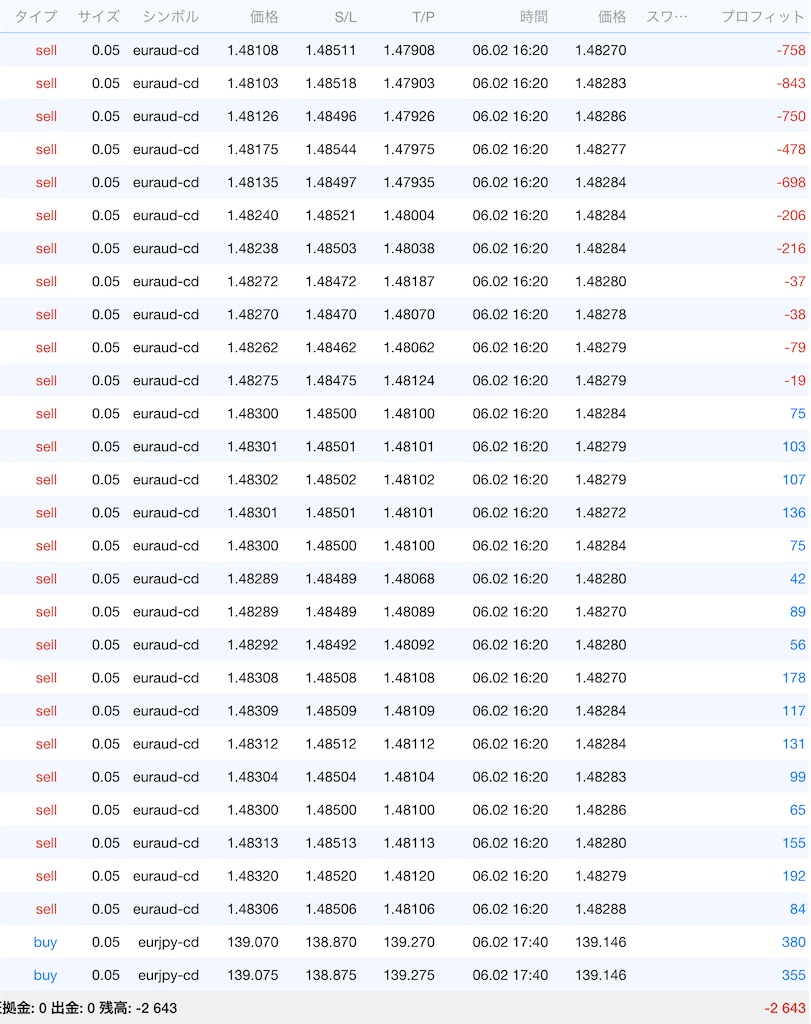Click the profit value 42

[x=798, y=579]
